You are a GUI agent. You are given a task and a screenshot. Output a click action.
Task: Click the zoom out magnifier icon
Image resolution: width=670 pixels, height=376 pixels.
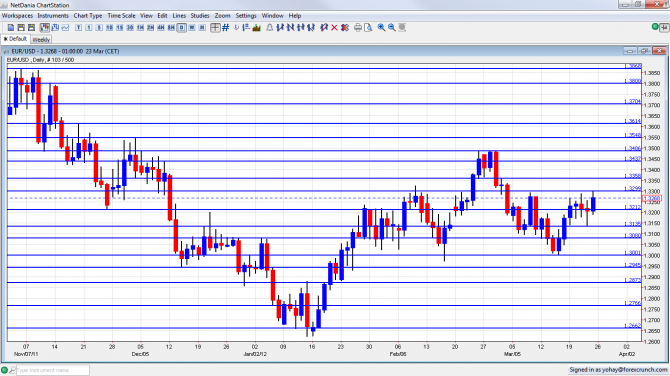tap(392, 27)
